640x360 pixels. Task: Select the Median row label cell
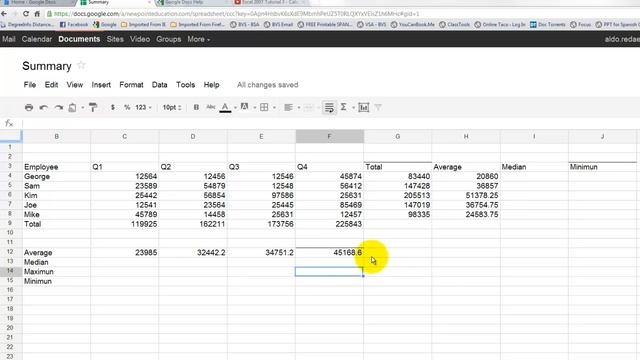pyautogui.click(x=56, y=262)
